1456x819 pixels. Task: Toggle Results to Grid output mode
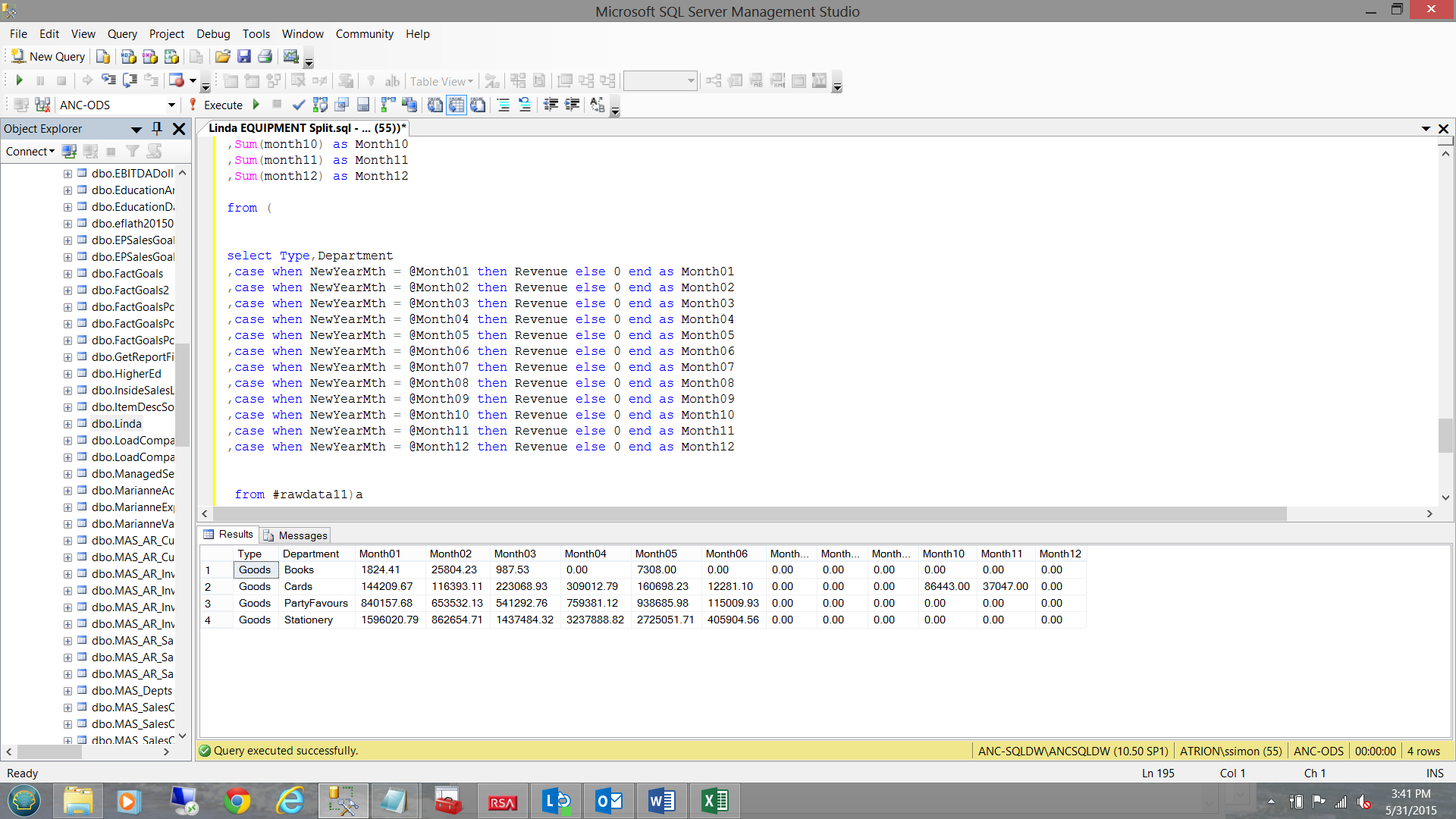tap(457, 105)
